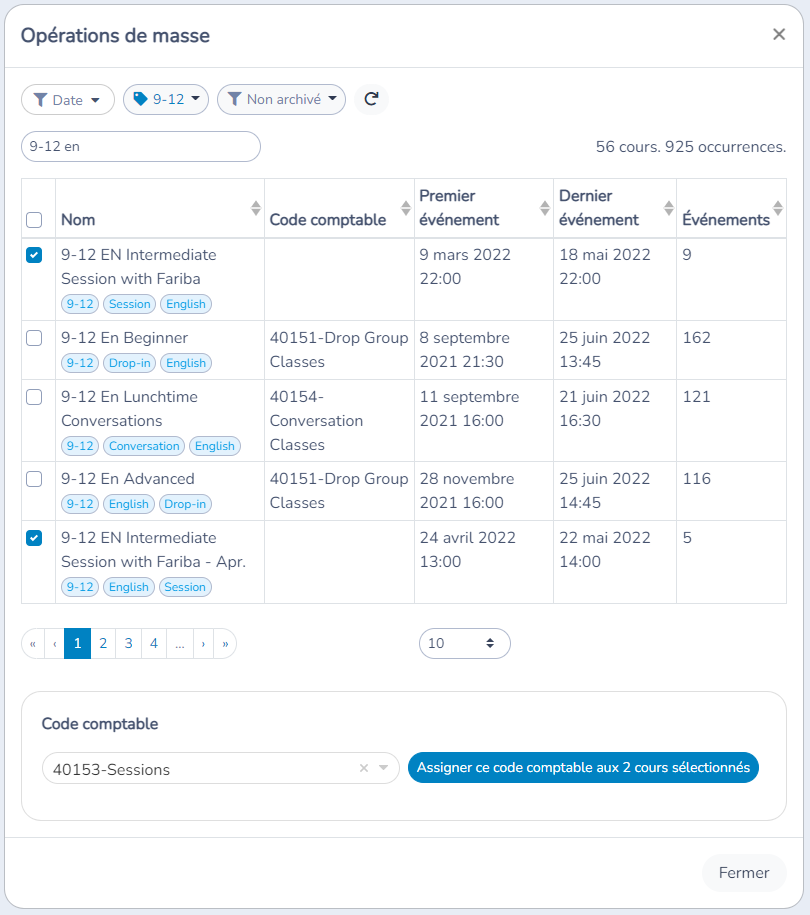Assign accounting code to 2 selected courses

[x=583, y=767]
